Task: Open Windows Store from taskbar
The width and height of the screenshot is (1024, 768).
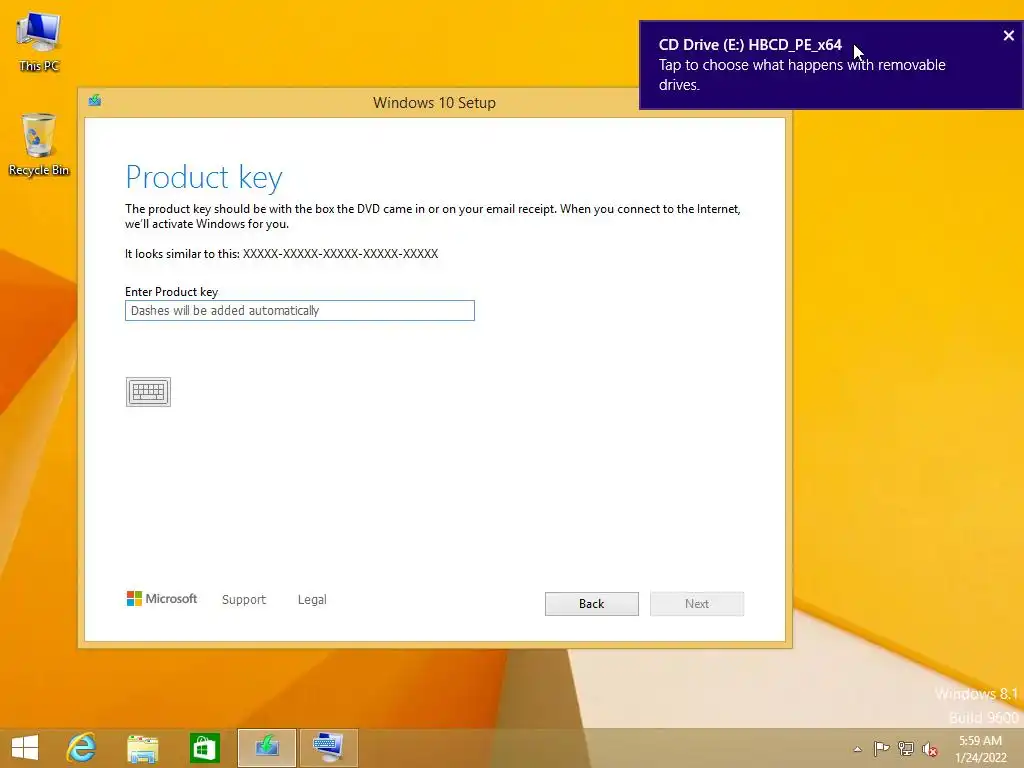Action: [x=204, y=748]
